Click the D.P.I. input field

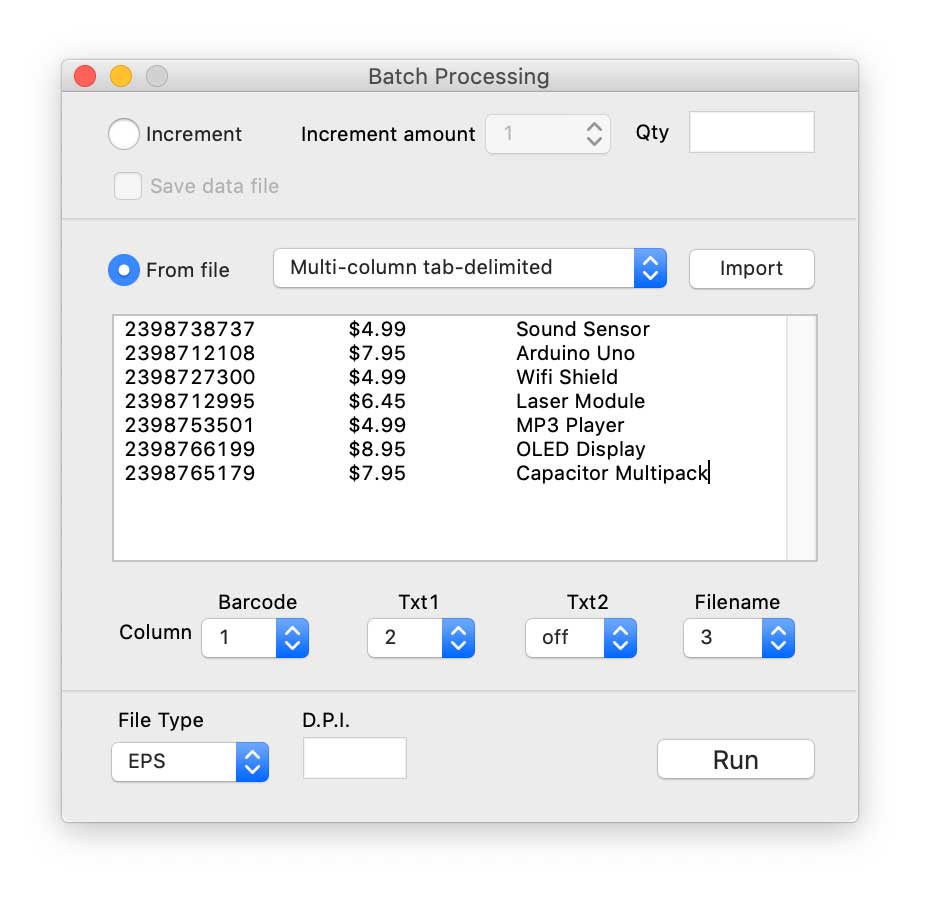coord(355,759)
